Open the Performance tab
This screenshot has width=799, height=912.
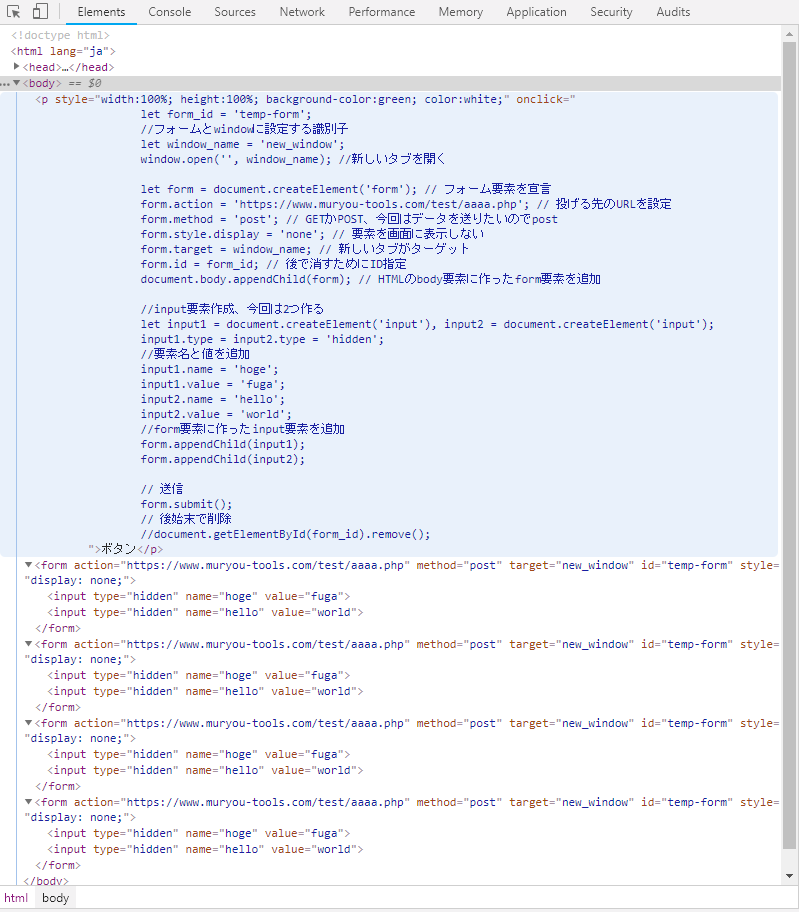point(381,12)
